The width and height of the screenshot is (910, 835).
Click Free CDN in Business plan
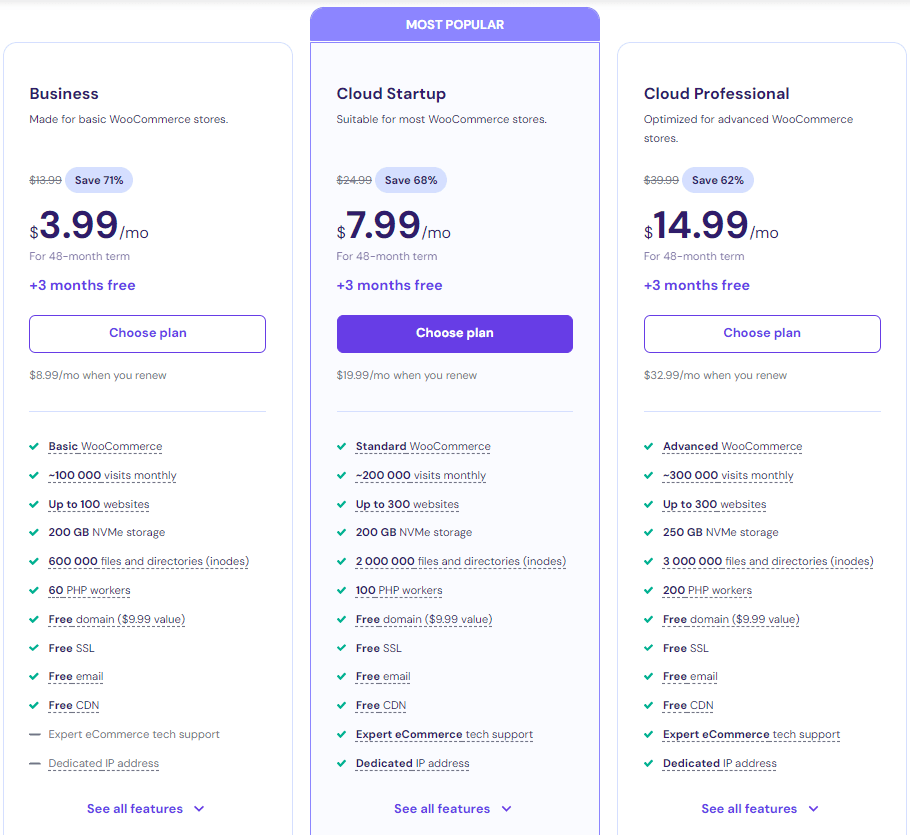[x=74, y=705]
